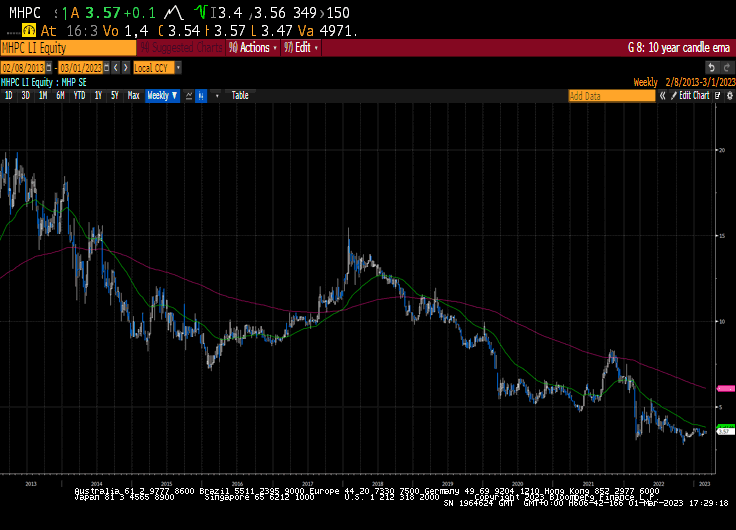Click the 2021 label on time axis
This screenshot has width=736, height=530.
(x=588, y=484)
